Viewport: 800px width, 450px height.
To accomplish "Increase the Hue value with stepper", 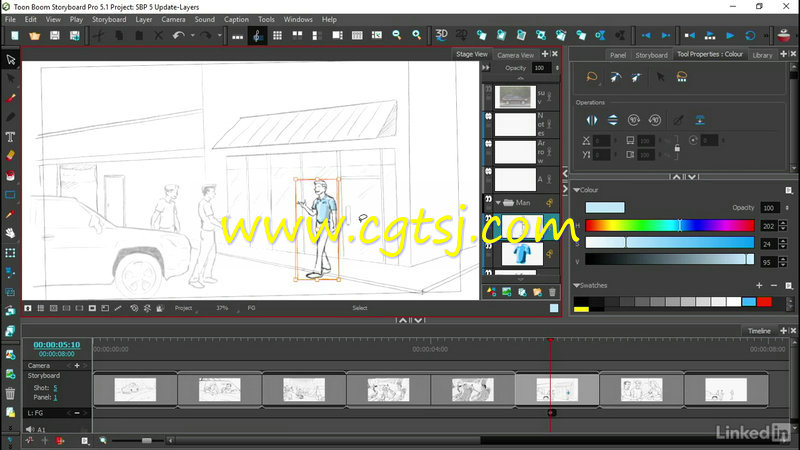I will tap(783, 223).
